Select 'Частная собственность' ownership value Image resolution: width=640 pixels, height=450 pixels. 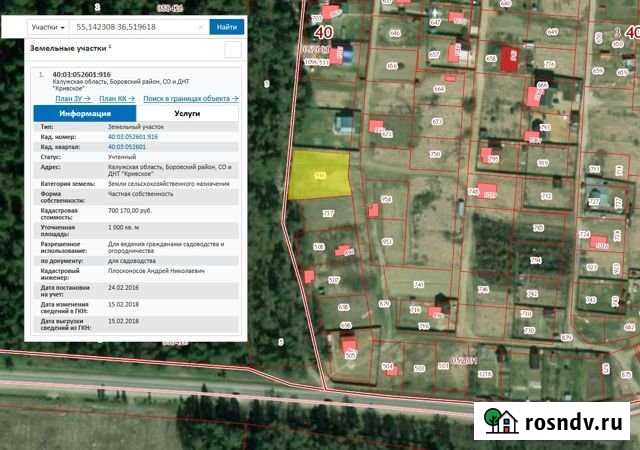click(x=140, y=194)
